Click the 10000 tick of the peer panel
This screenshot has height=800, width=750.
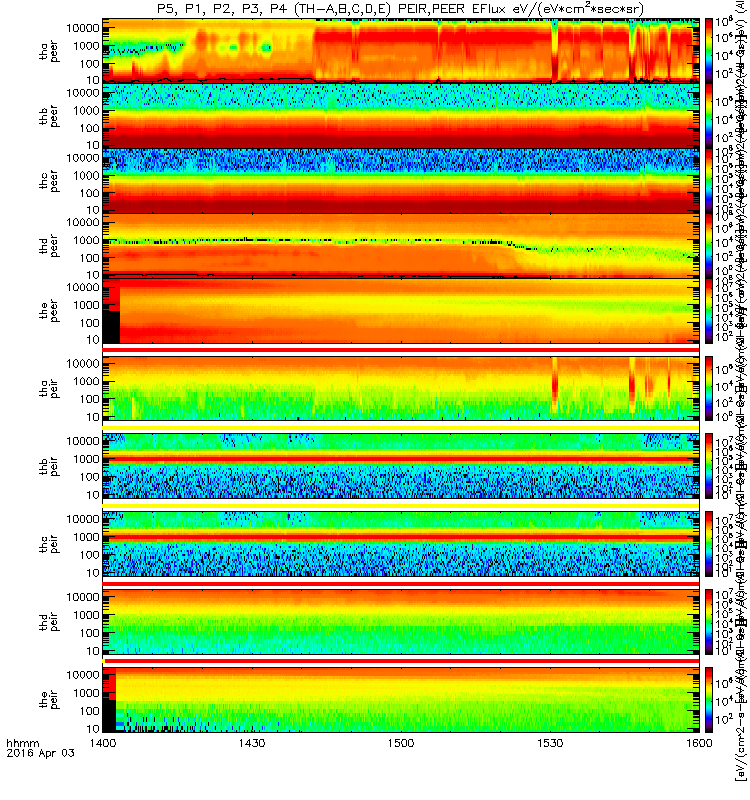(x=82, y=287)
